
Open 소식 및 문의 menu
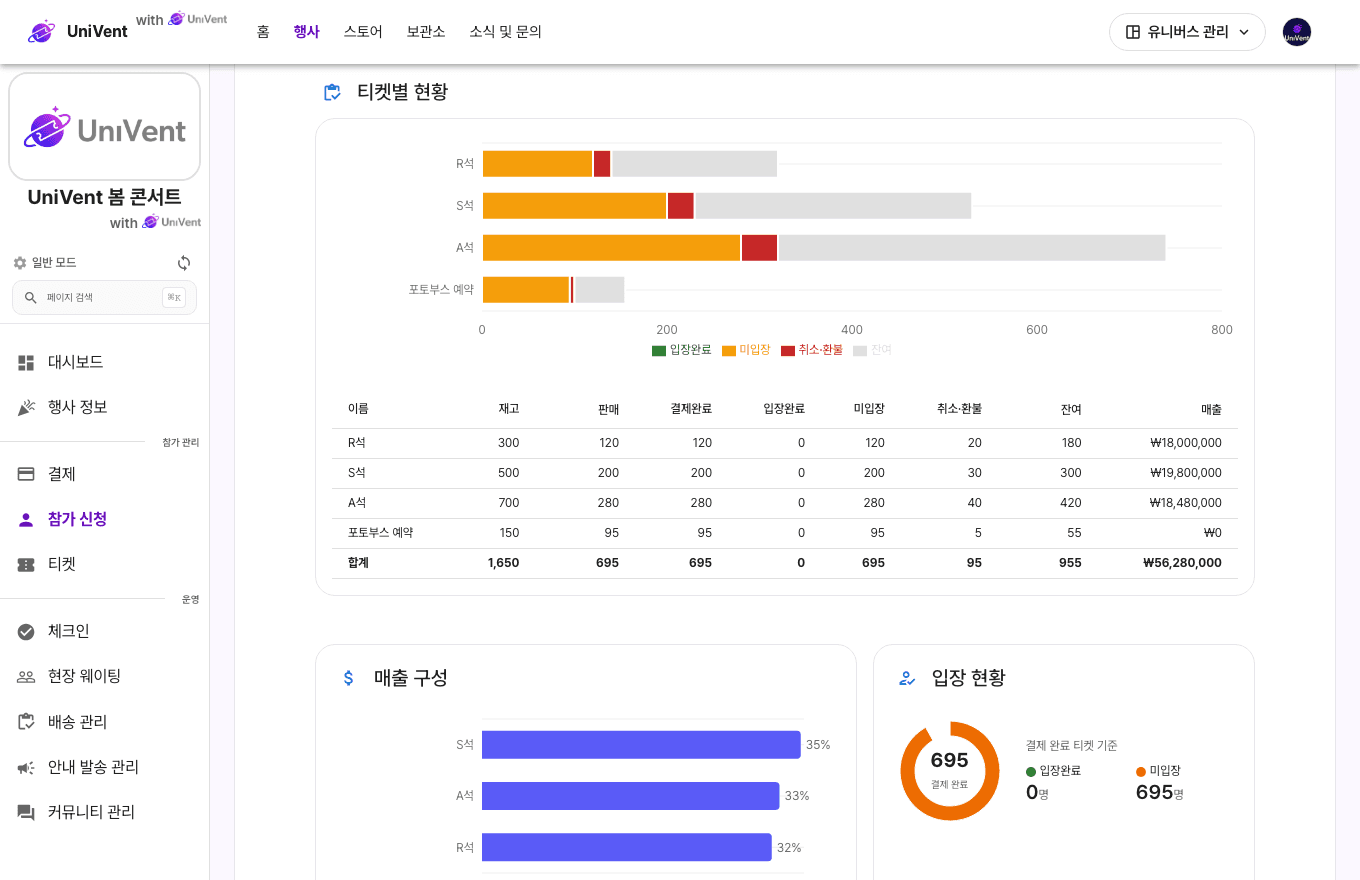pyautogui.click(x=505, y=32)
